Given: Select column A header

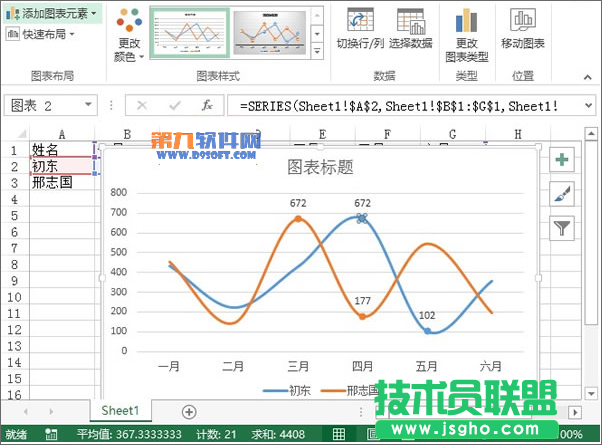Looking at the screenshot, I should pyautogui.click(x=62, y=134).
